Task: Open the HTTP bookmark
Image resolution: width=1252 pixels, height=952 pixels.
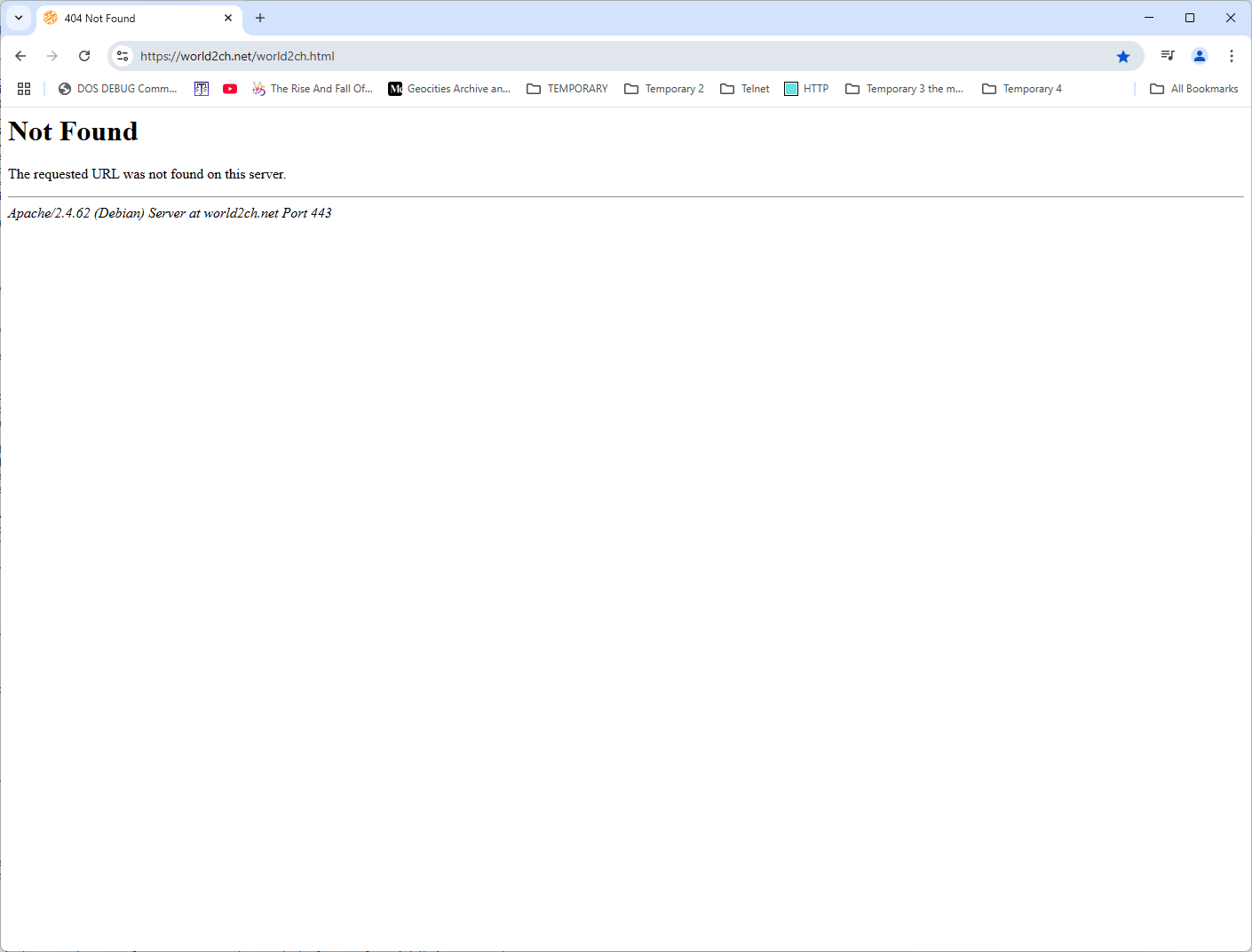Action: pos(806,89)
